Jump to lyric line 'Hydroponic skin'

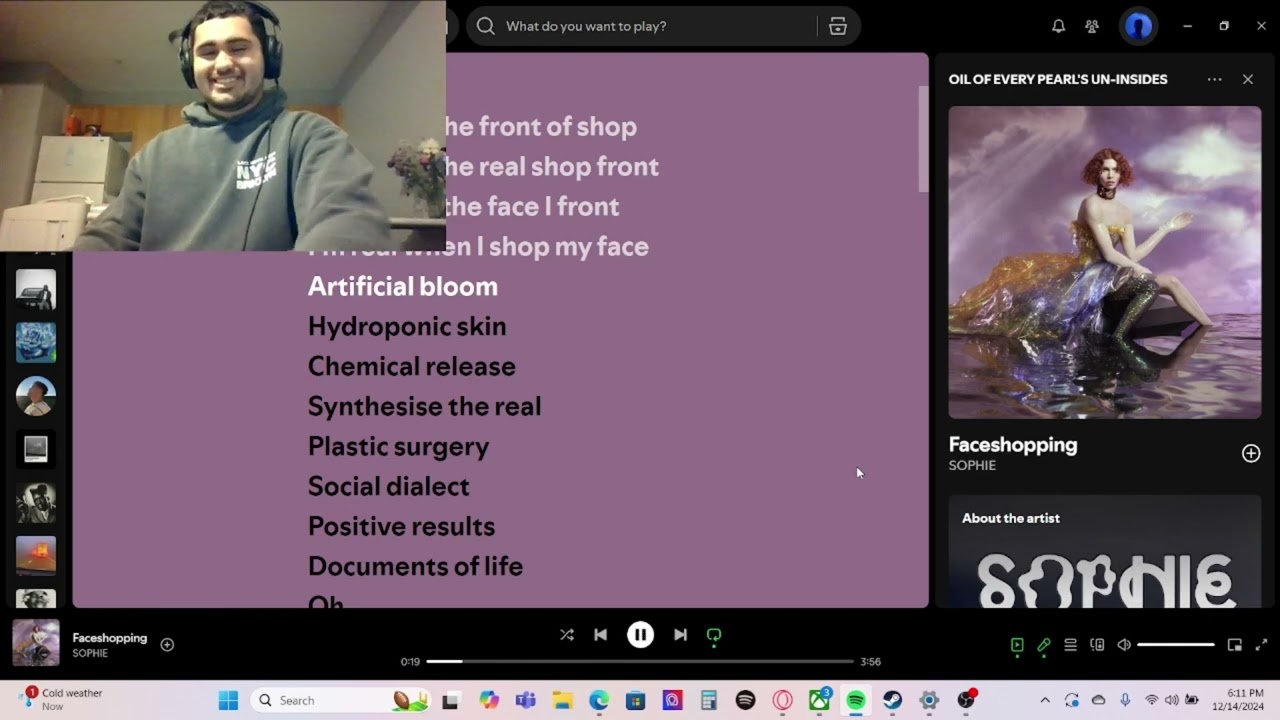point(407,326)
